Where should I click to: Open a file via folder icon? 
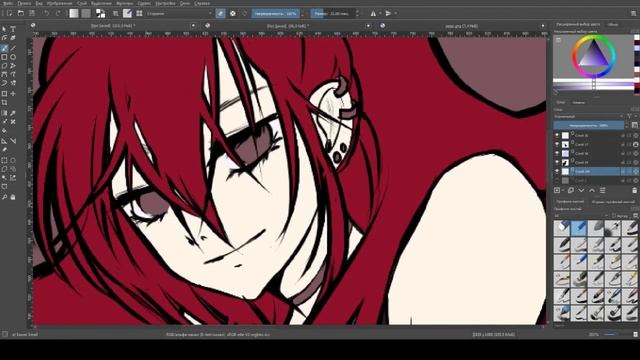coord(20,13)
